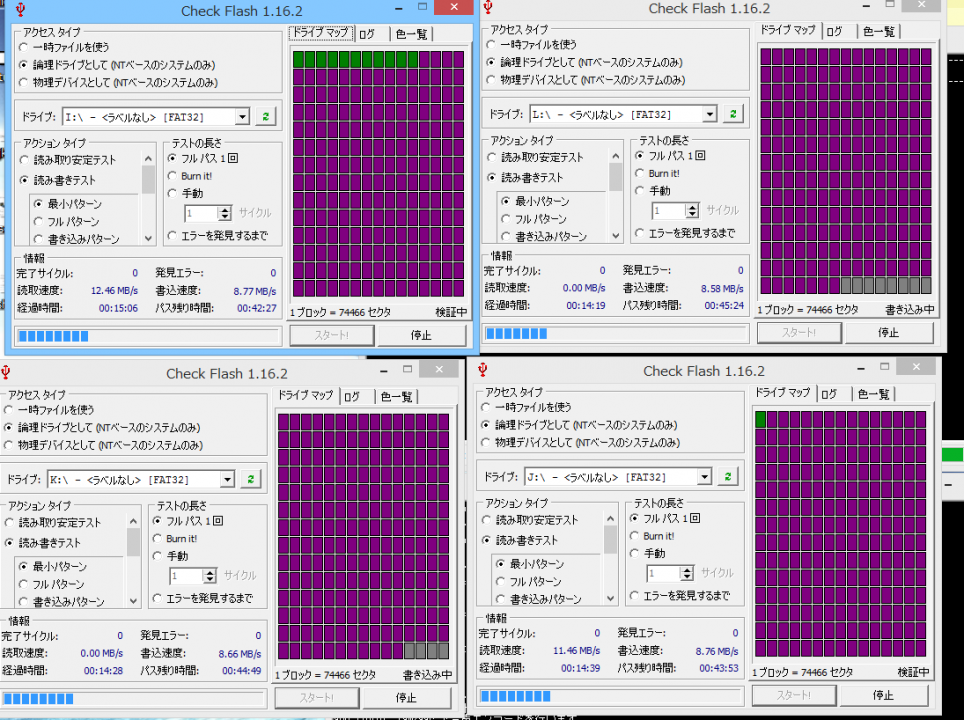Viewport: 964px width, 720px height.
Task: Switch to 色一覧 tab in L:\ window
Action: pos(878,32)
